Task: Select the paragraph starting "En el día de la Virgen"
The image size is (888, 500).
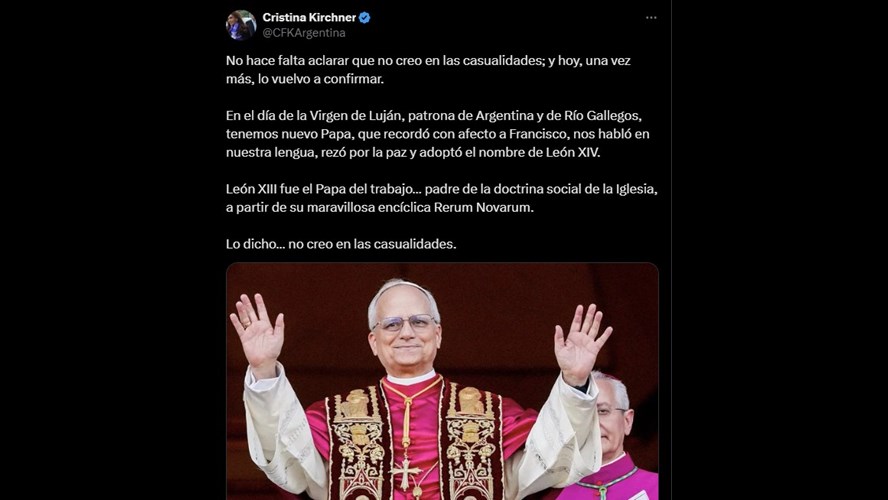Action: (438, 134)
